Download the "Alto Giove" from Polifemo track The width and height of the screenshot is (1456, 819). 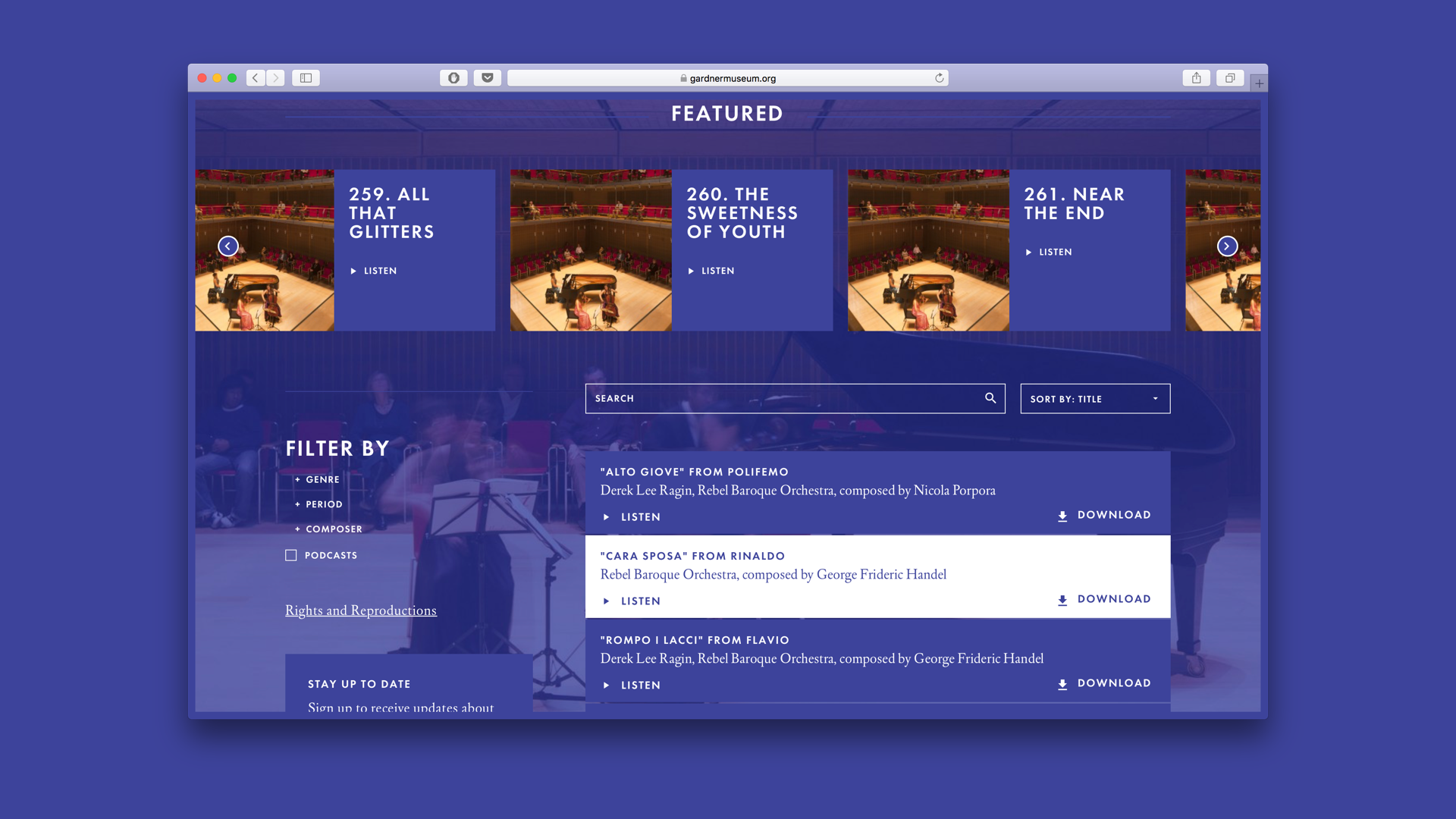pyautogui.click(x=1104, y=516)
